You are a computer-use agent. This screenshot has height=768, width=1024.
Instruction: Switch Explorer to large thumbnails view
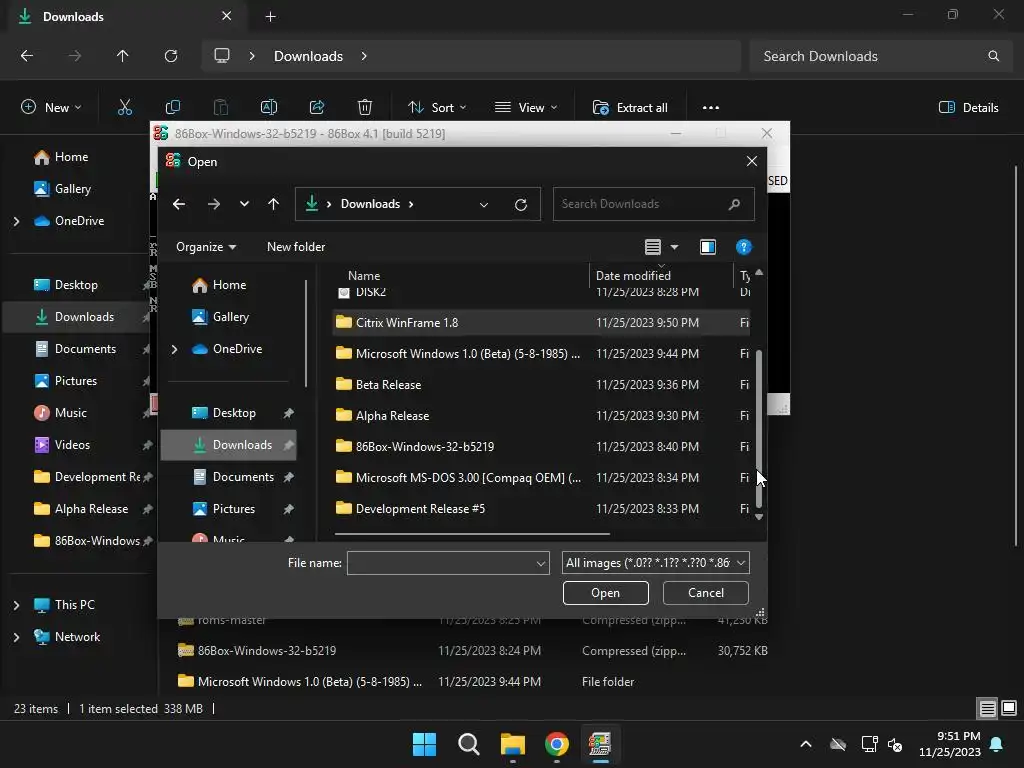[x=1009, y=708]
